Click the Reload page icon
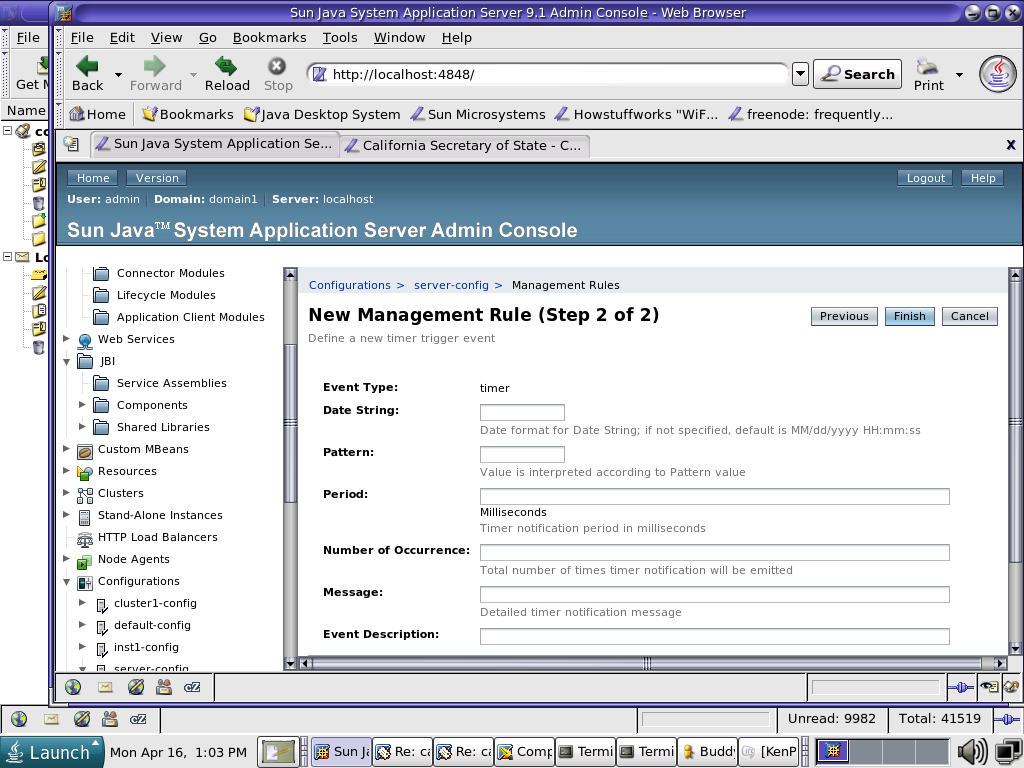 226,67
